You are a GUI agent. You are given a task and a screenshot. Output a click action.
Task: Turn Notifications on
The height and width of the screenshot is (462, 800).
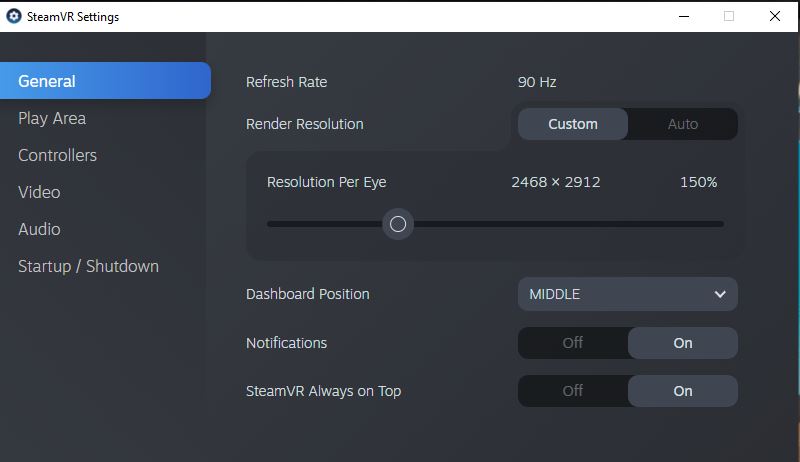(x=683, y=343)
